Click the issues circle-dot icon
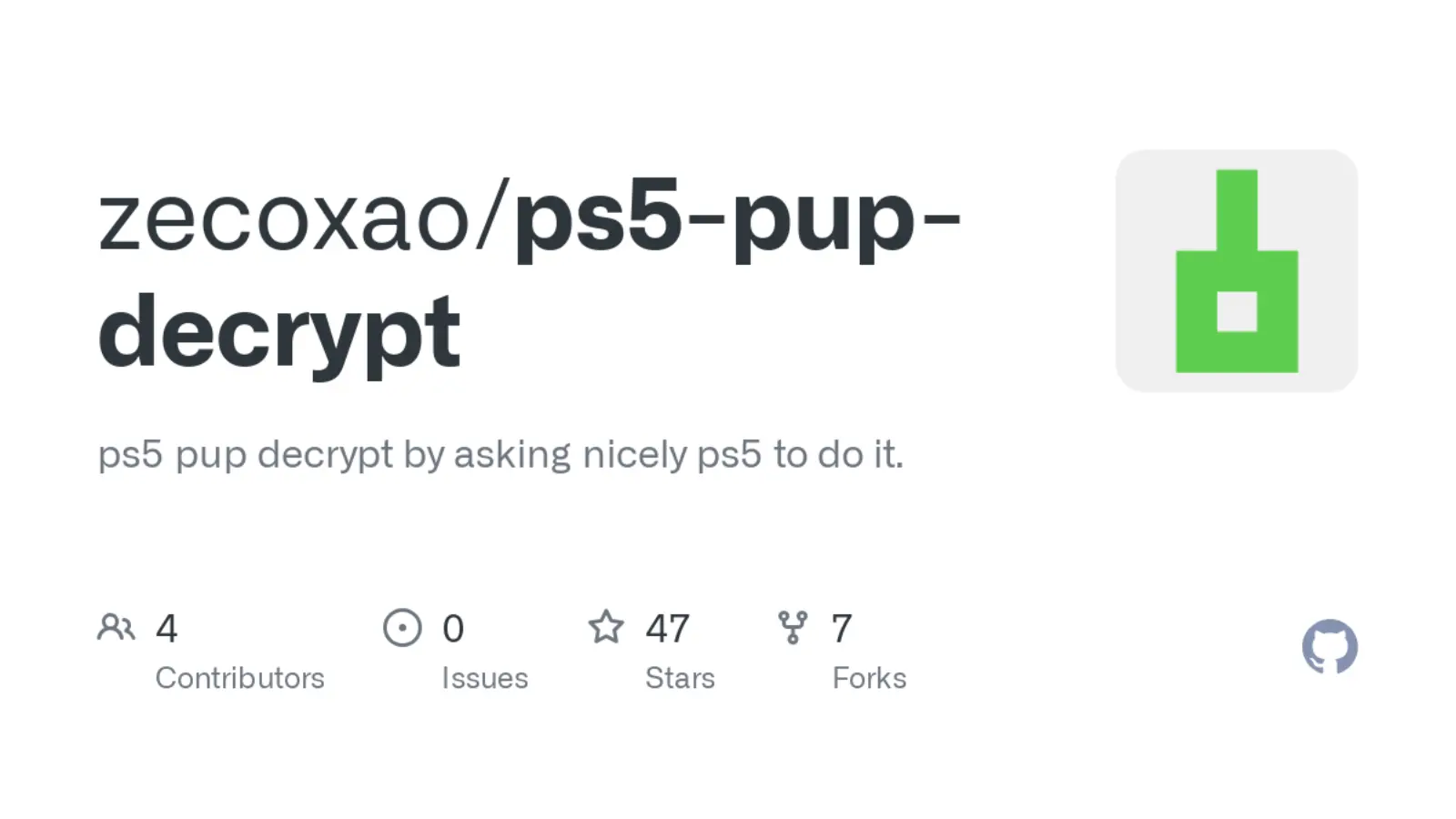This screenshot has width=1456, height=819. (x=402, y=628)
